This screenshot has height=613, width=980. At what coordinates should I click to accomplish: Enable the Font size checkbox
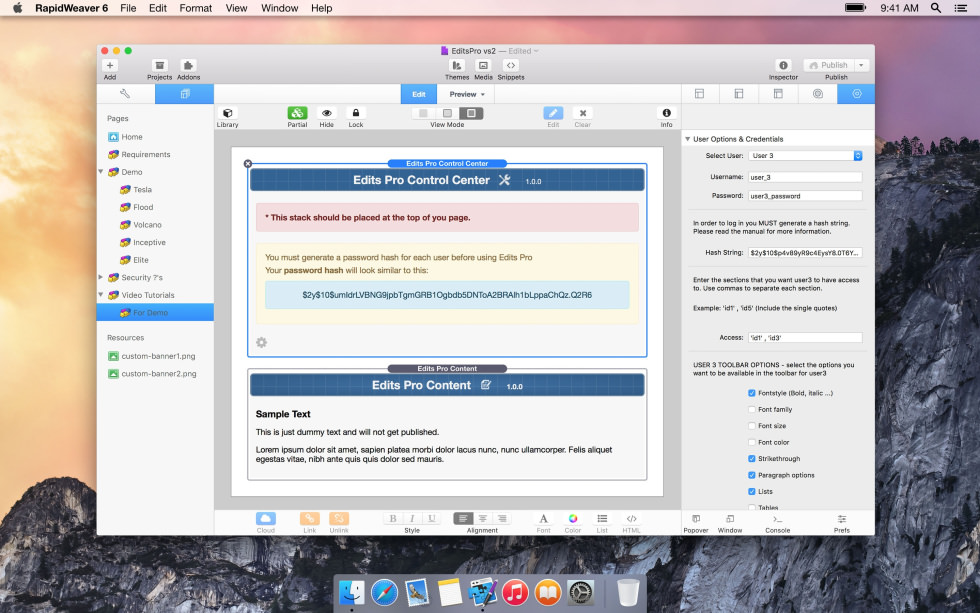pos(752,426)
